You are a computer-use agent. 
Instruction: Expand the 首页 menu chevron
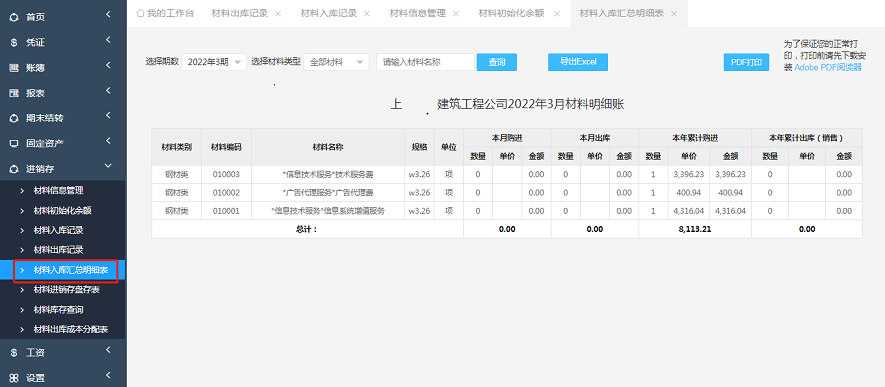108,15
